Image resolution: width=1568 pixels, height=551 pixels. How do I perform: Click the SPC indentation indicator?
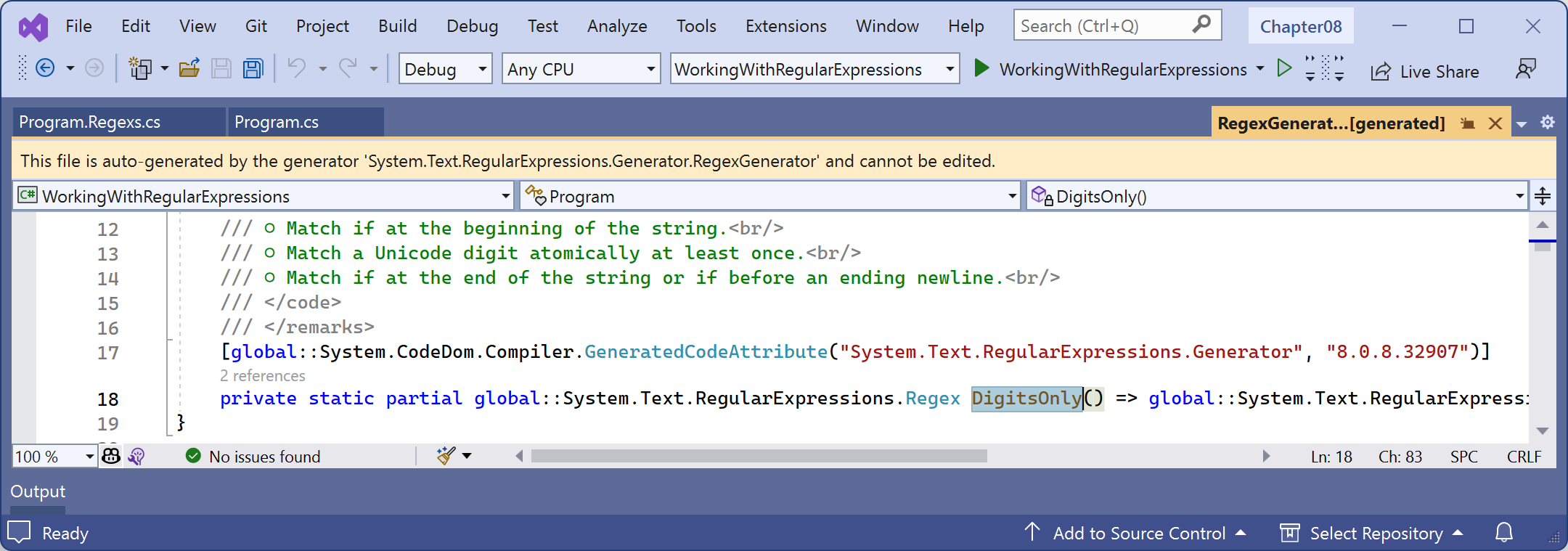(x=1463, y=457)
